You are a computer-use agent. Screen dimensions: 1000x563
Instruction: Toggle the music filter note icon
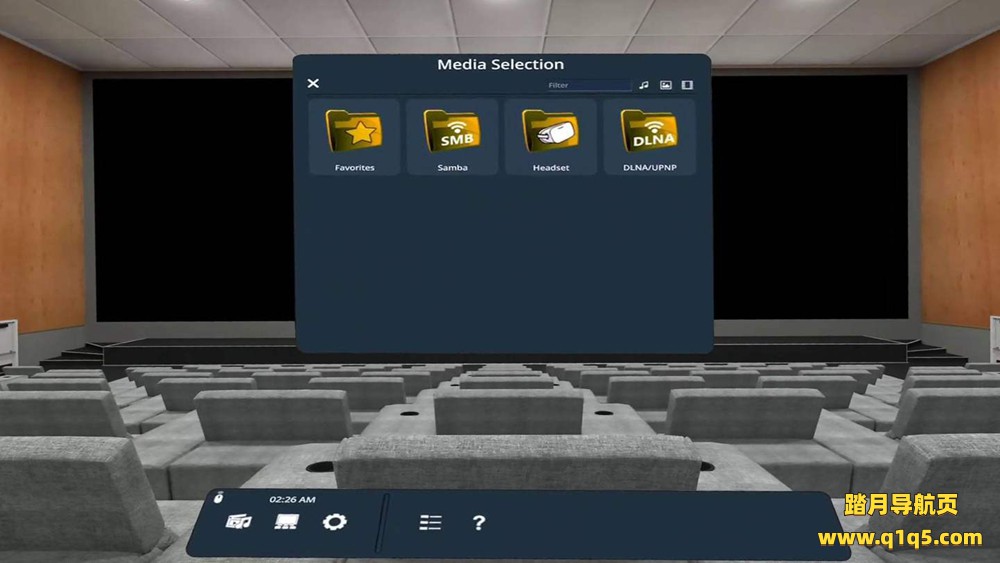click(644, 85)
